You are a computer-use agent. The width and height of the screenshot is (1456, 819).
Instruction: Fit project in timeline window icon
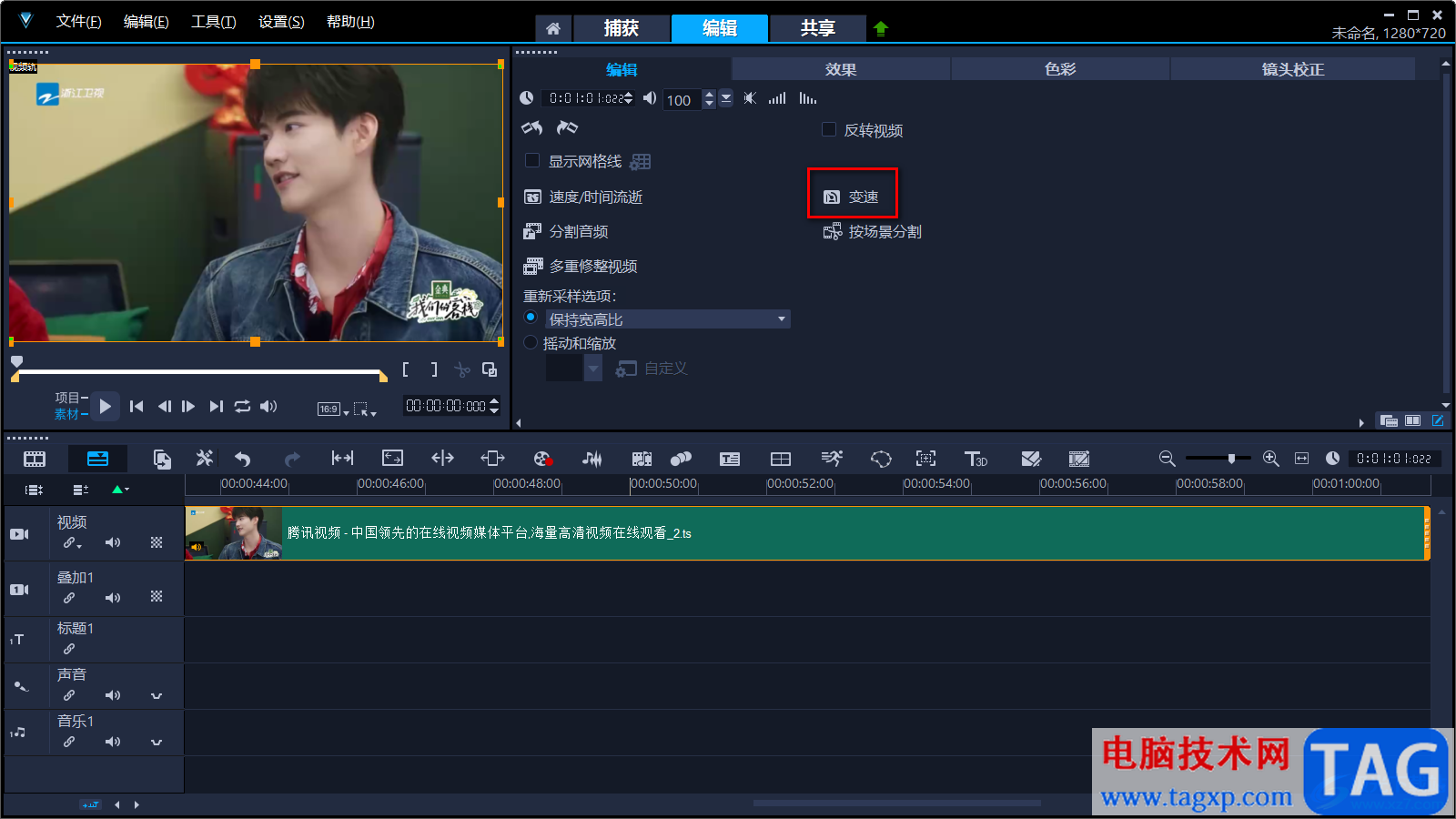tap(1302, 459)
